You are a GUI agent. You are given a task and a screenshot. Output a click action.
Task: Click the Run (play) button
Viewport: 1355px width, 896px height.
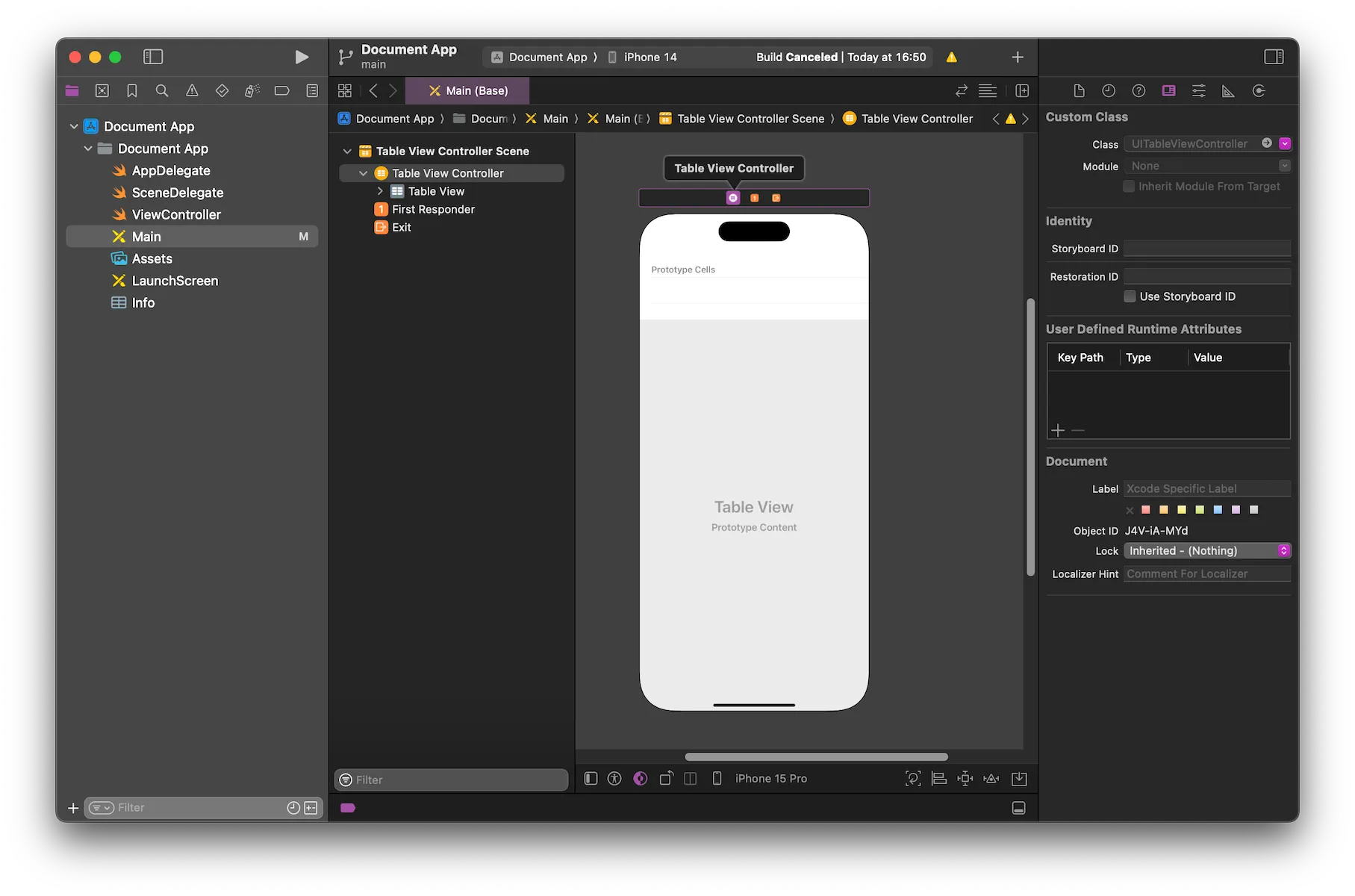coord(301,57)
